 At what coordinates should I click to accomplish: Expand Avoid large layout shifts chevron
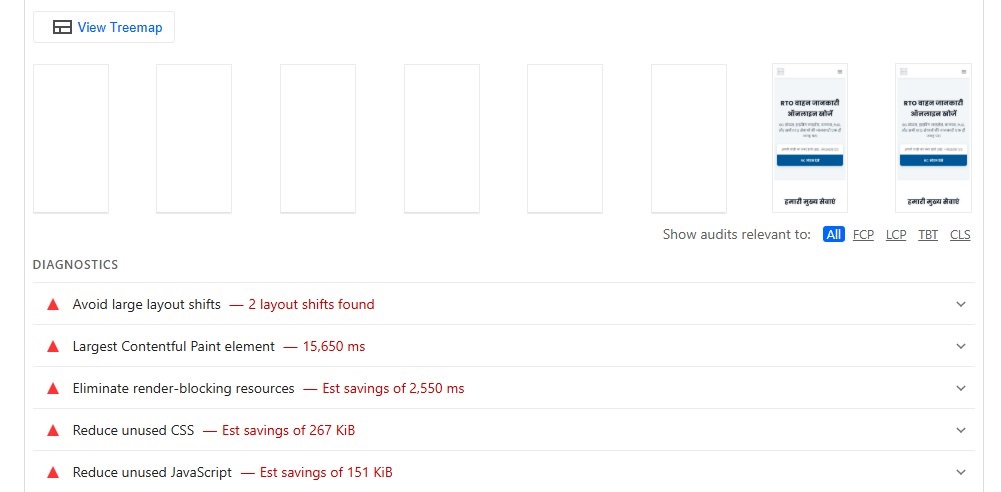tap(961, 304)
